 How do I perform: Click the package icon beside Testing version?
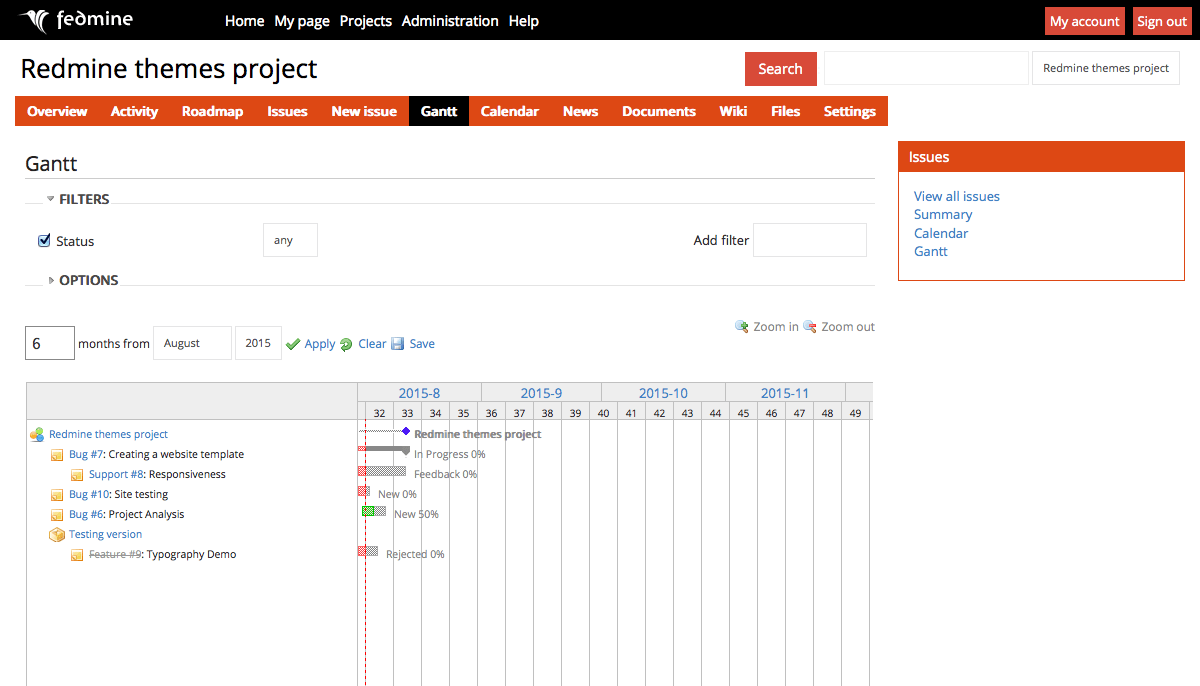(x=57, y=535)
